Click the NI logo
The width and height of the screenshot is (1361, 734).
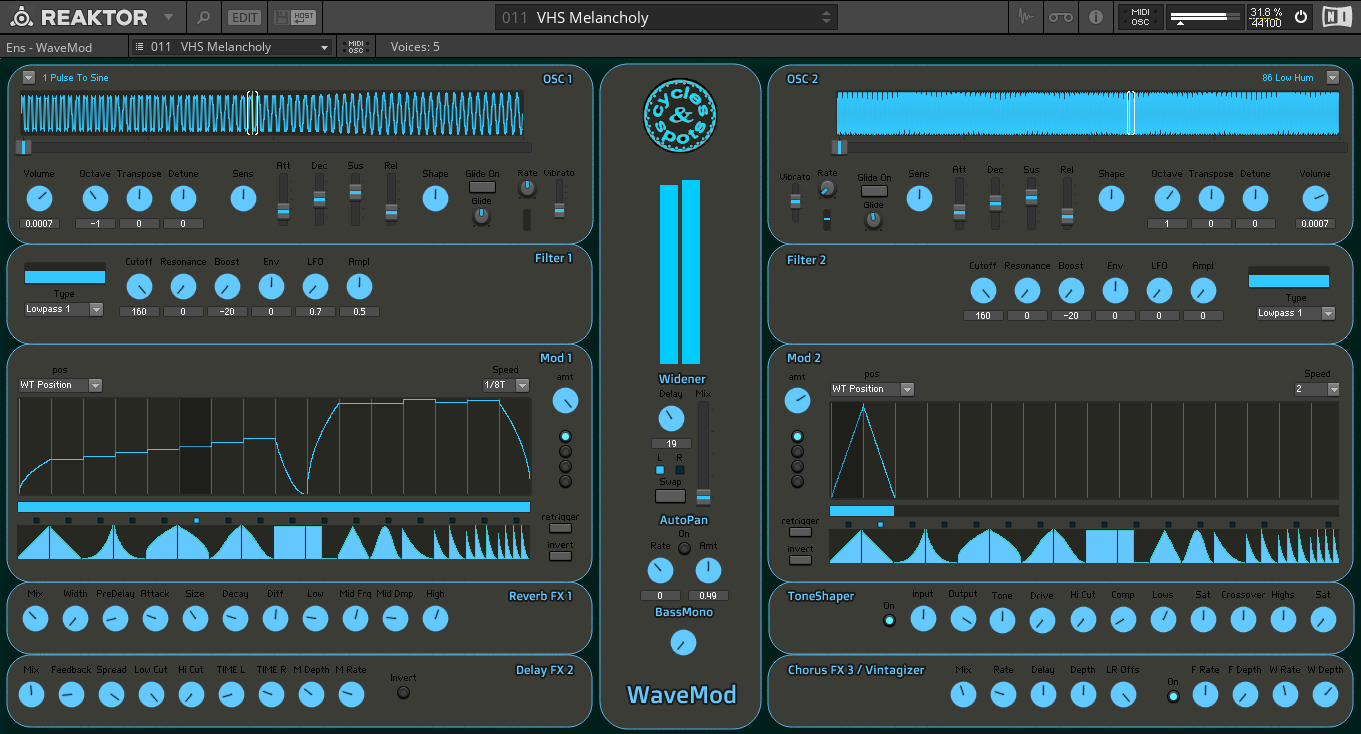click(x=1335, y=17)
